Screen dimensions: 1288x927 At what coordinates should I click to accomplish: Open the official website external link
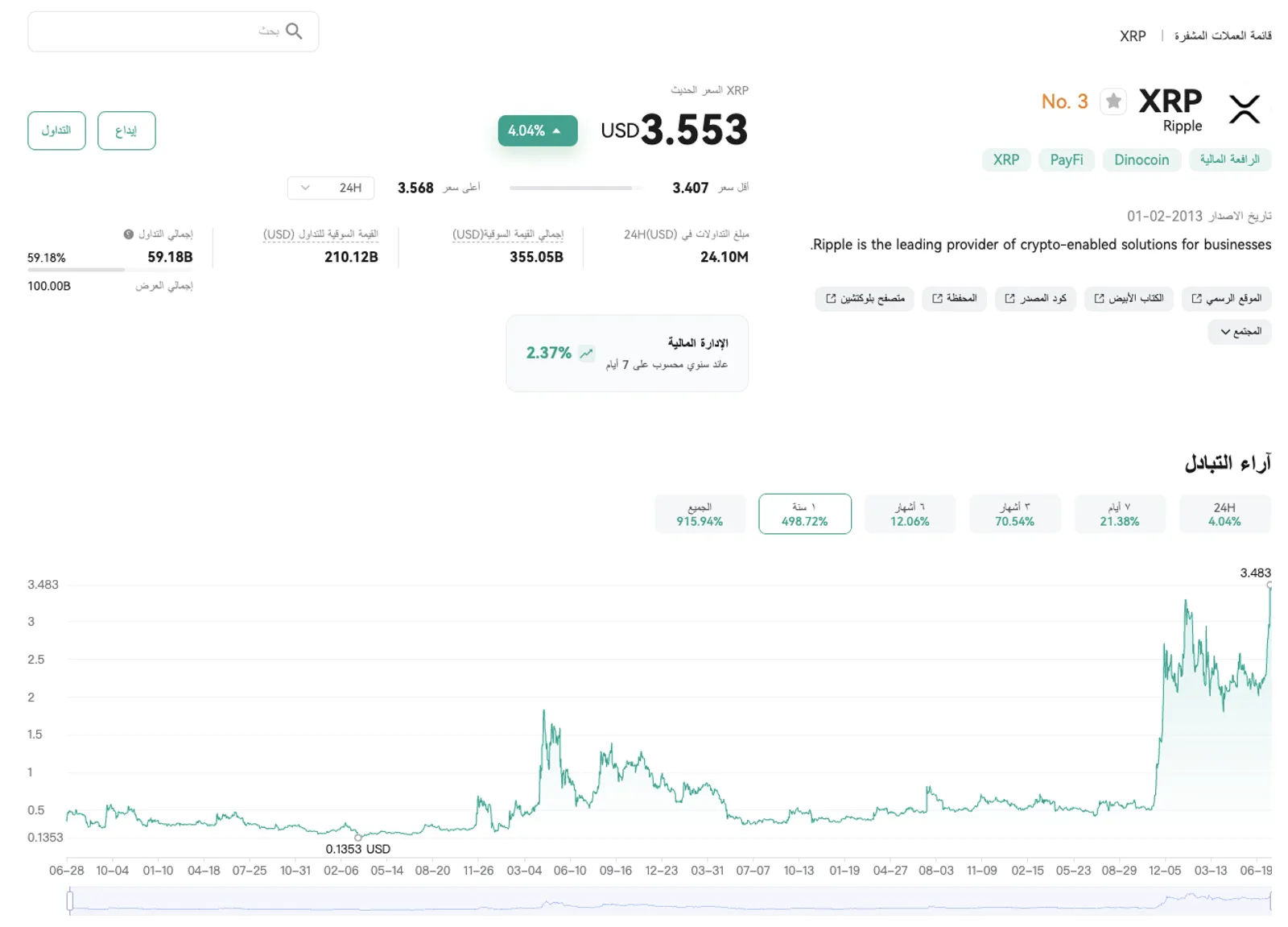point(1226,299)
